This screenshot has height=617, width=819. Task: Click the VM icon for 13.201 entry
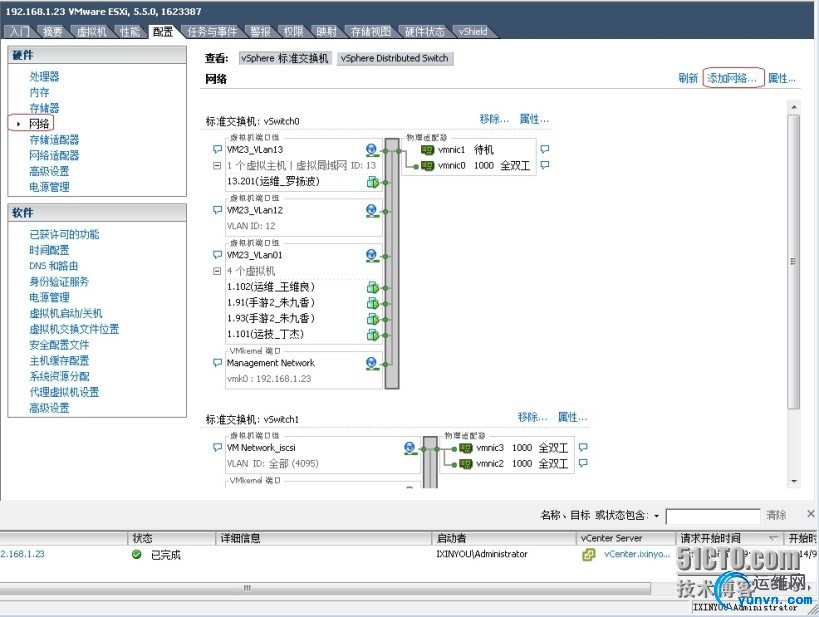tap(372, 182)
